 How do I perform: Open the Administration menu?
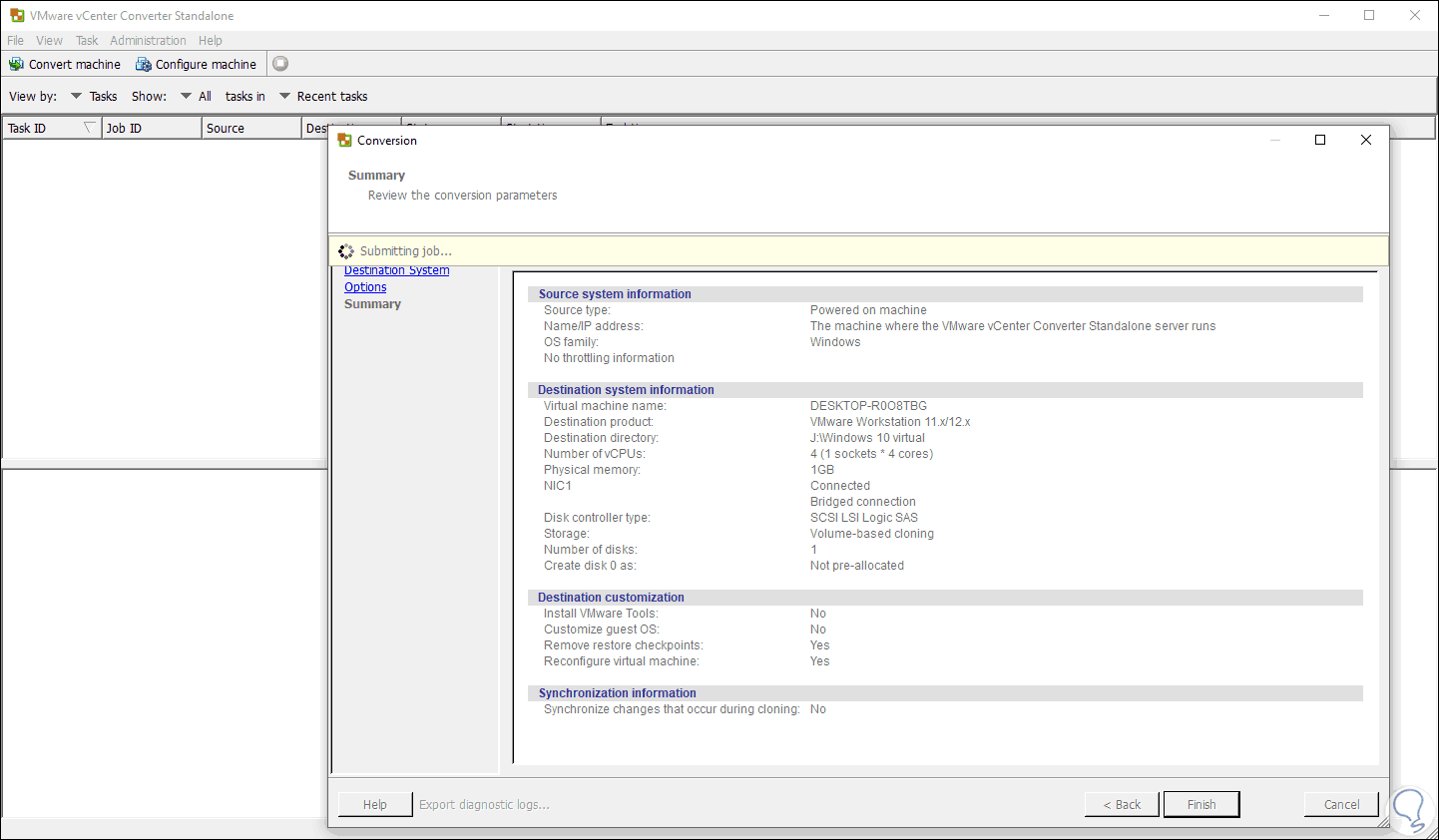148,41
